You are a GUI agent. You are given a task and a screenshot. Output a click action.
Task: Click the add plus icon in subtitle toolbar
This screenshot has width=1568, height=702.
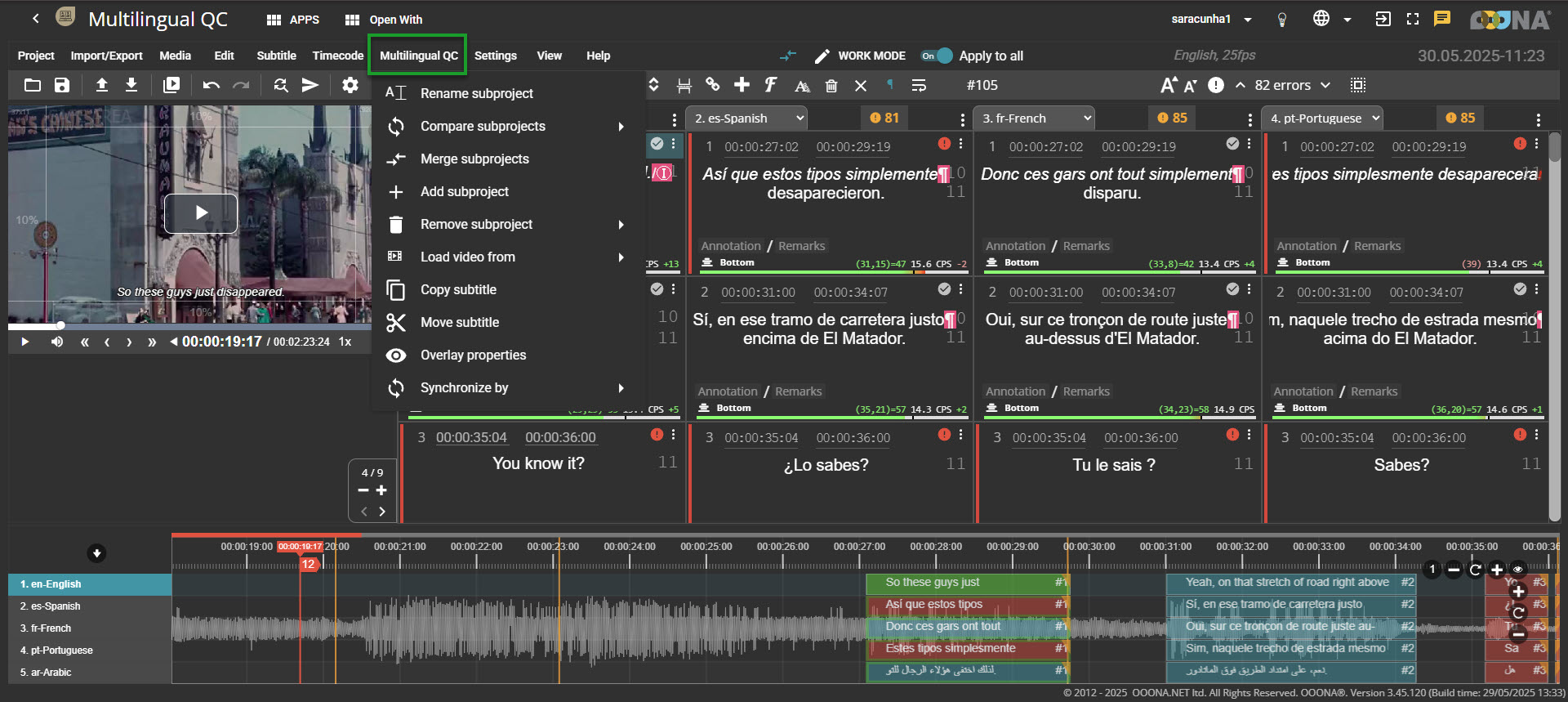[x=742, y=85]
